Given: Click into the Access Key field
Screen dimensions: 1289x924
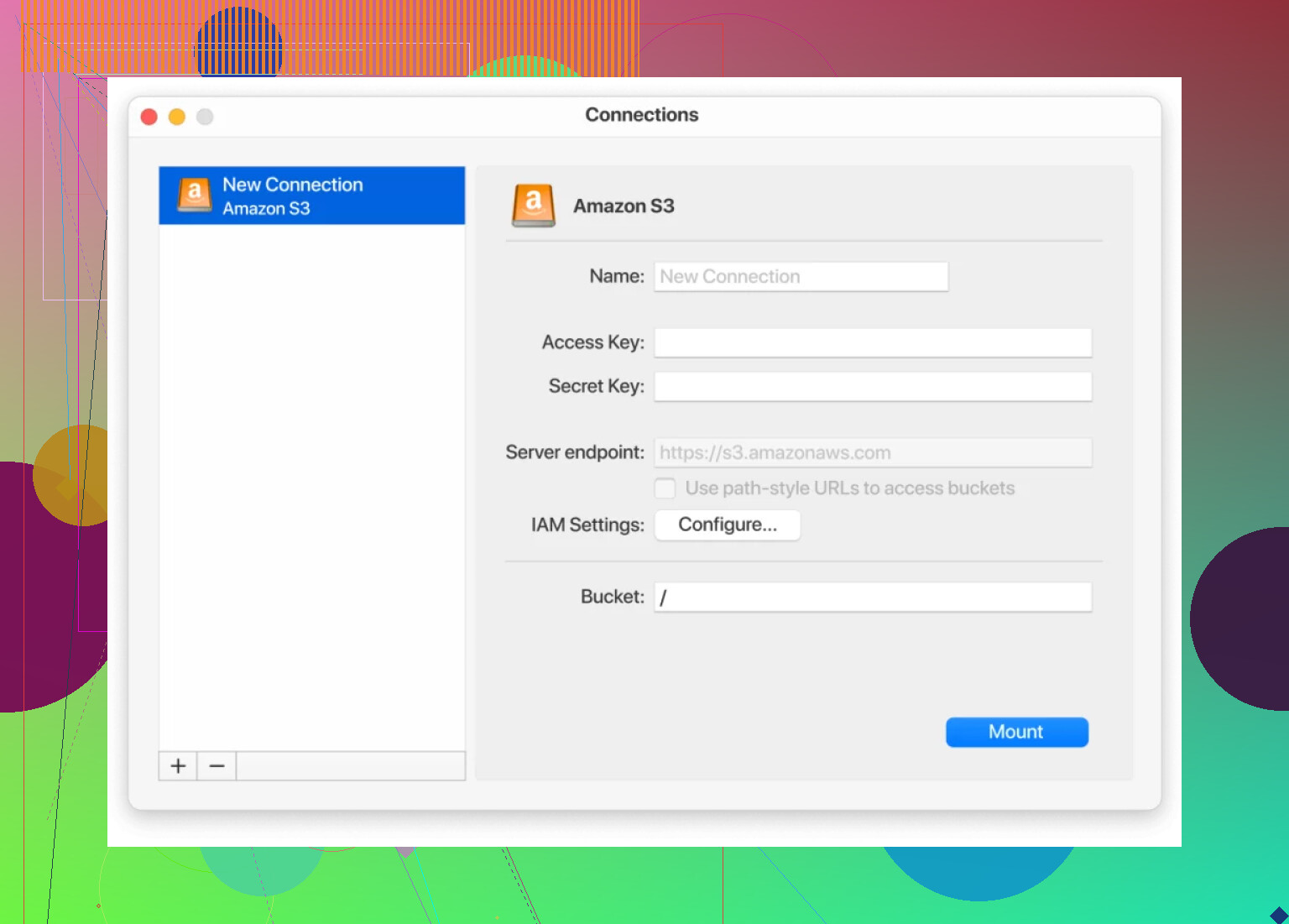Looking at the screenshot, I should coord(873,342).
